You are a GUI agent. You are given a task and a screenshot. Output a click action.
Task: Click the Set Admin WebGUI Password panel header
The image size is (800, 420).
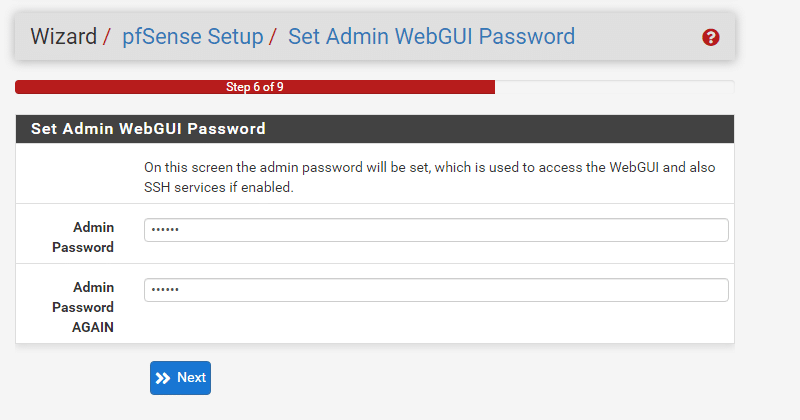pos(374,129)
